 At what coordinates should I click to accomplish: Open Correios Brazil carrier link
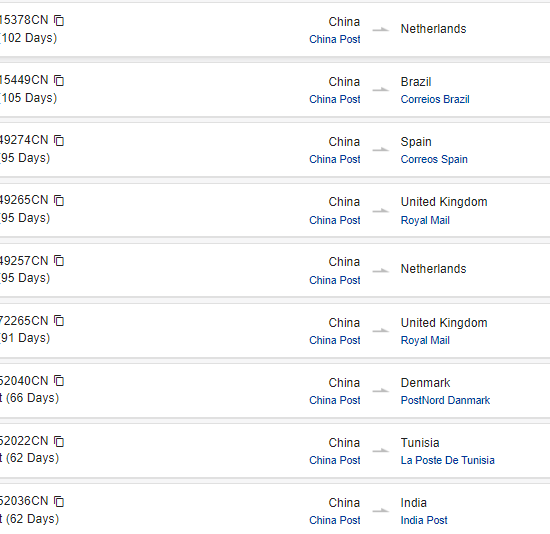pos(435,99)
